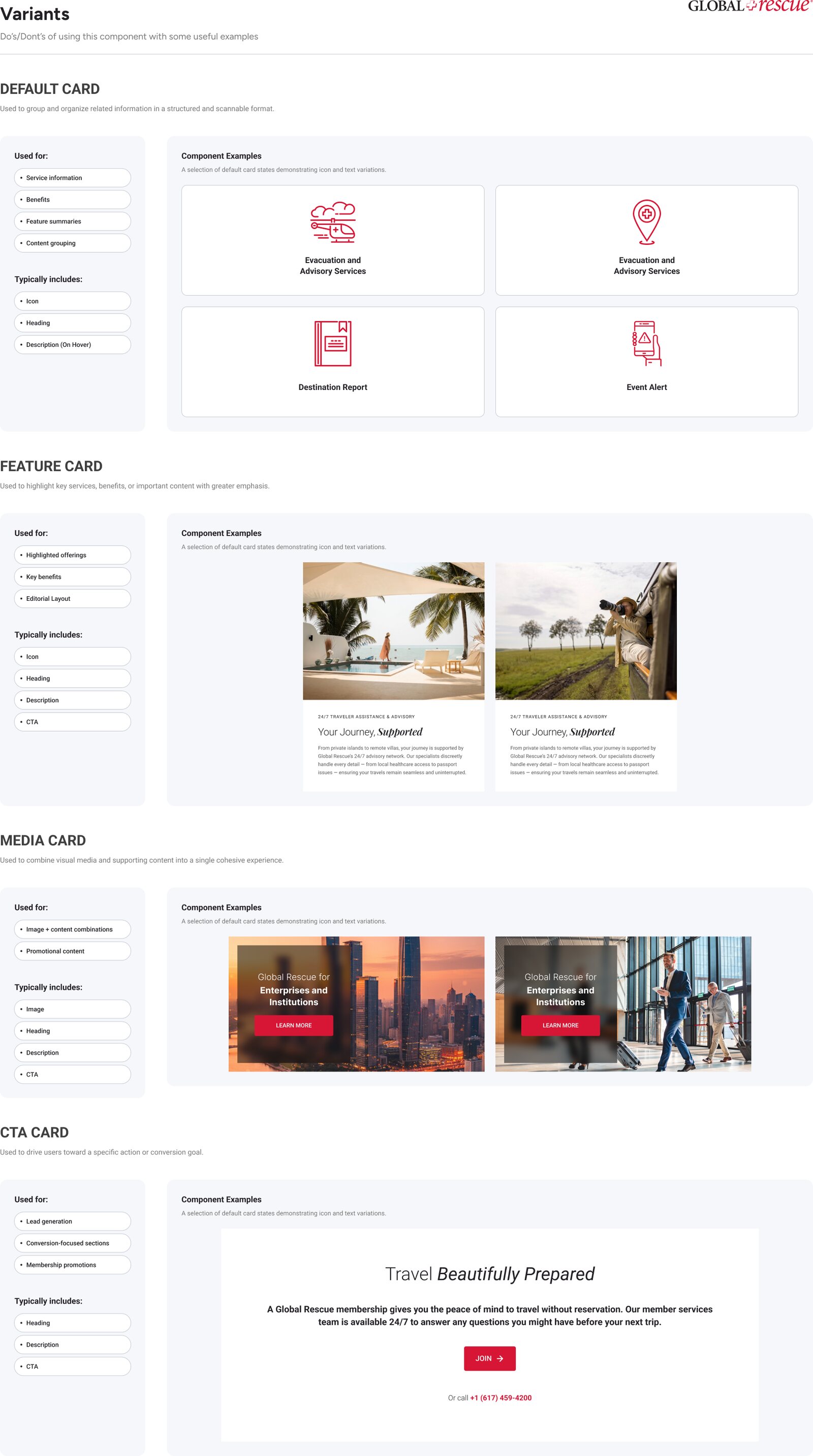
Task: Select the "Heading" pill in Media Card section
Action: [x=72, y=1031]
